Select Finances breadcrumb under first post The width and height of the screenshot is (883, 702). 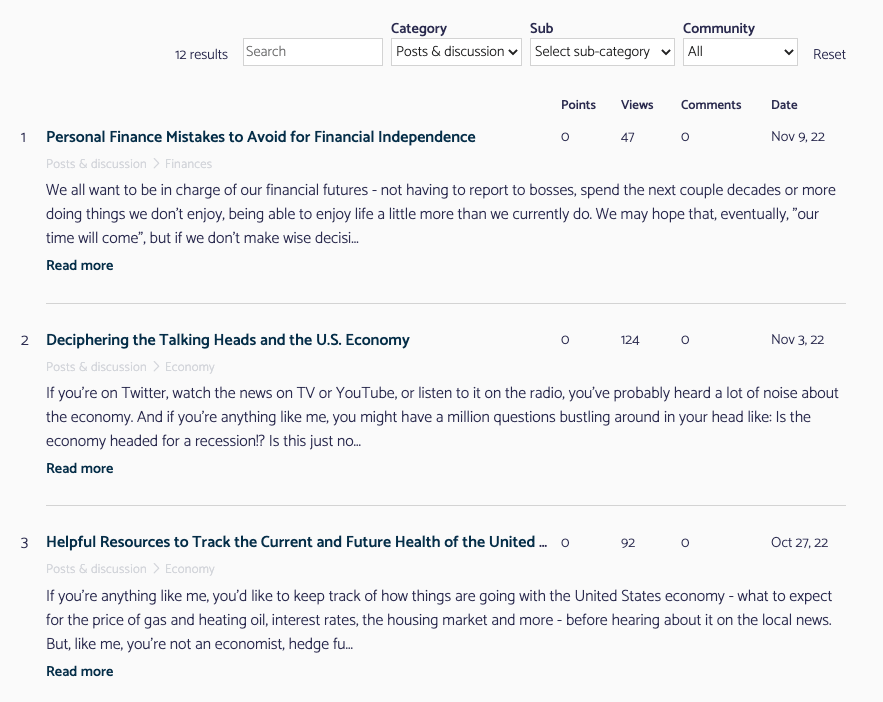188,164
